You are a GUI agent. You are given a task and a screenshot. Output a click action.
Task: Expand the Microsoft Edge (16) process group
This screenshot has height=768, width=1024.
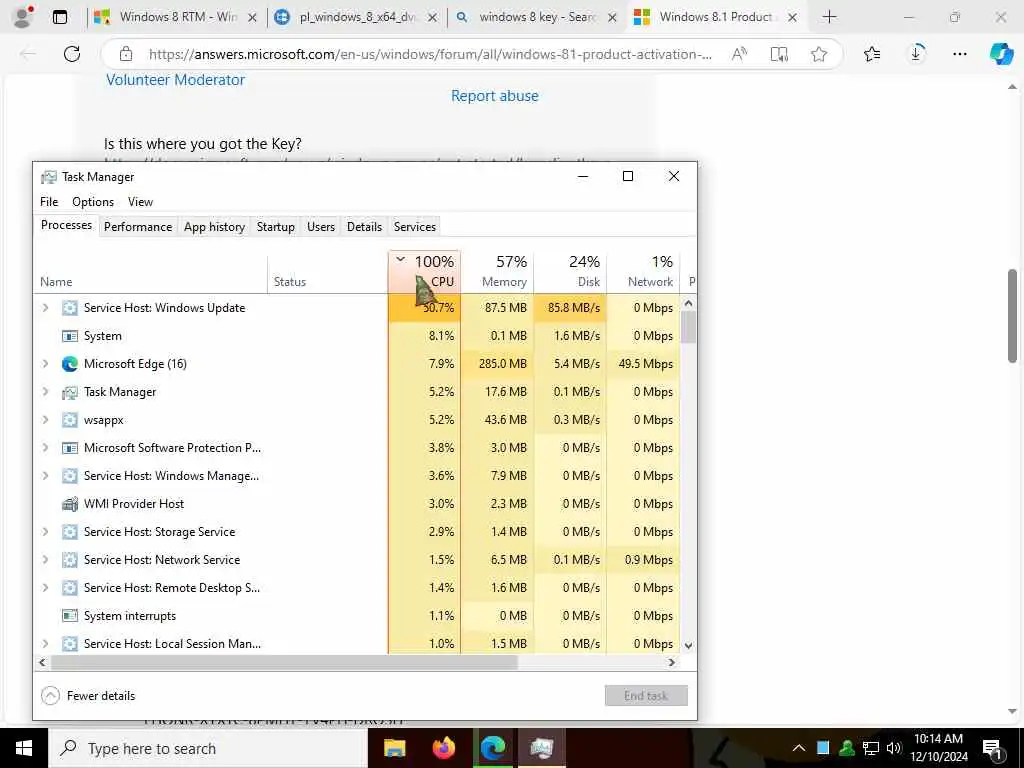(x=45, y=364)
